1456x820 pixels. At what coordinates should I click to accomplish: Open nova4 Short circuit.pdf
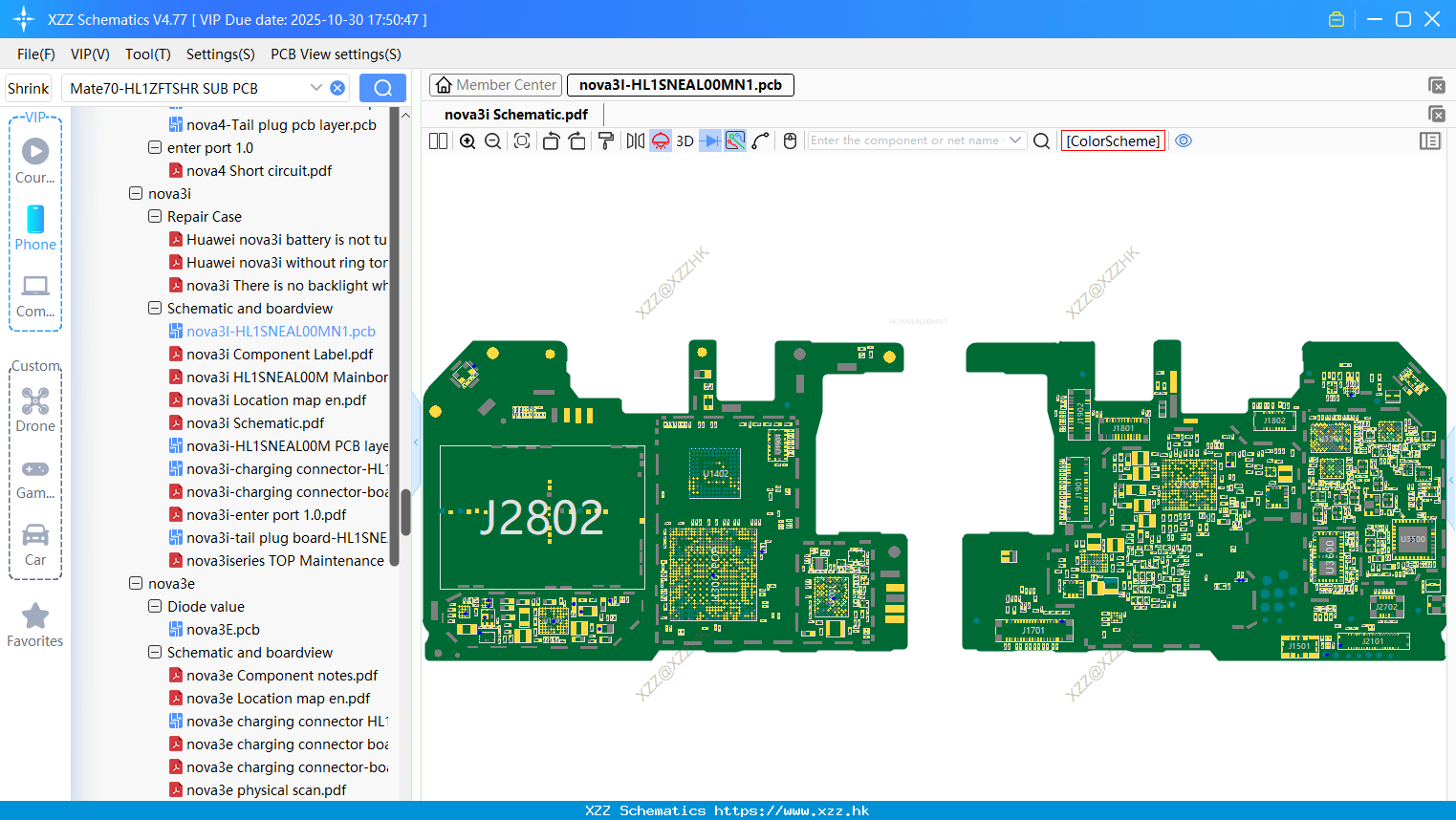click(x=259, y=170)
